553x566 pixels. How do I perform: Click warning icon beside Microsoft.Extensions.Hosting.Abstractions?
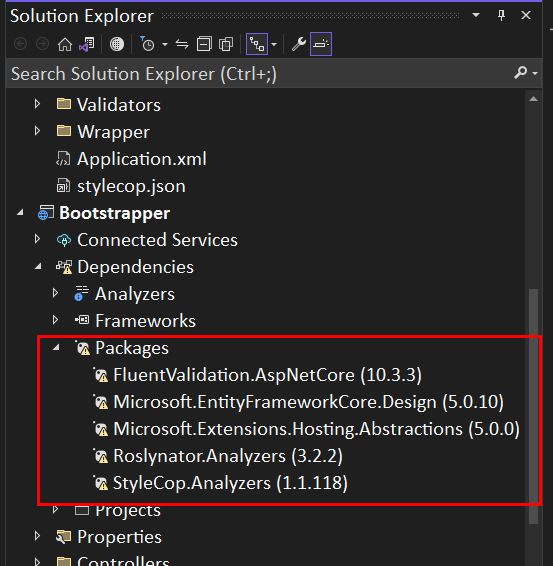(x=101, y=429)
